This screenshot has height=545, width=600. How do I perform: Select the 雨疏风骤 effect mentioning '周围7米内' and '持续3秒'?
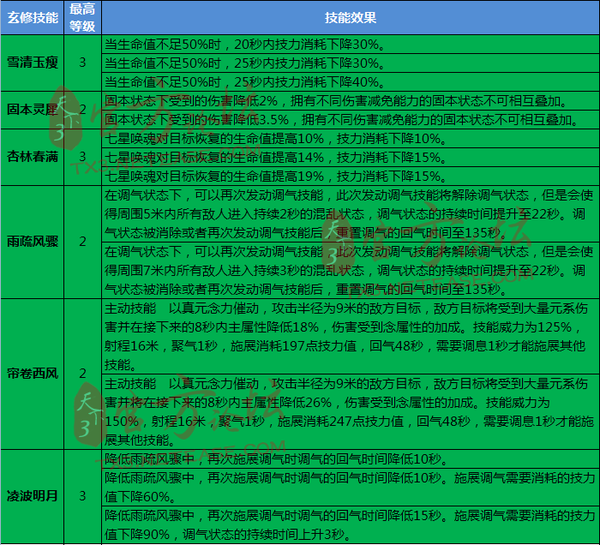click(x=351, y=271)
